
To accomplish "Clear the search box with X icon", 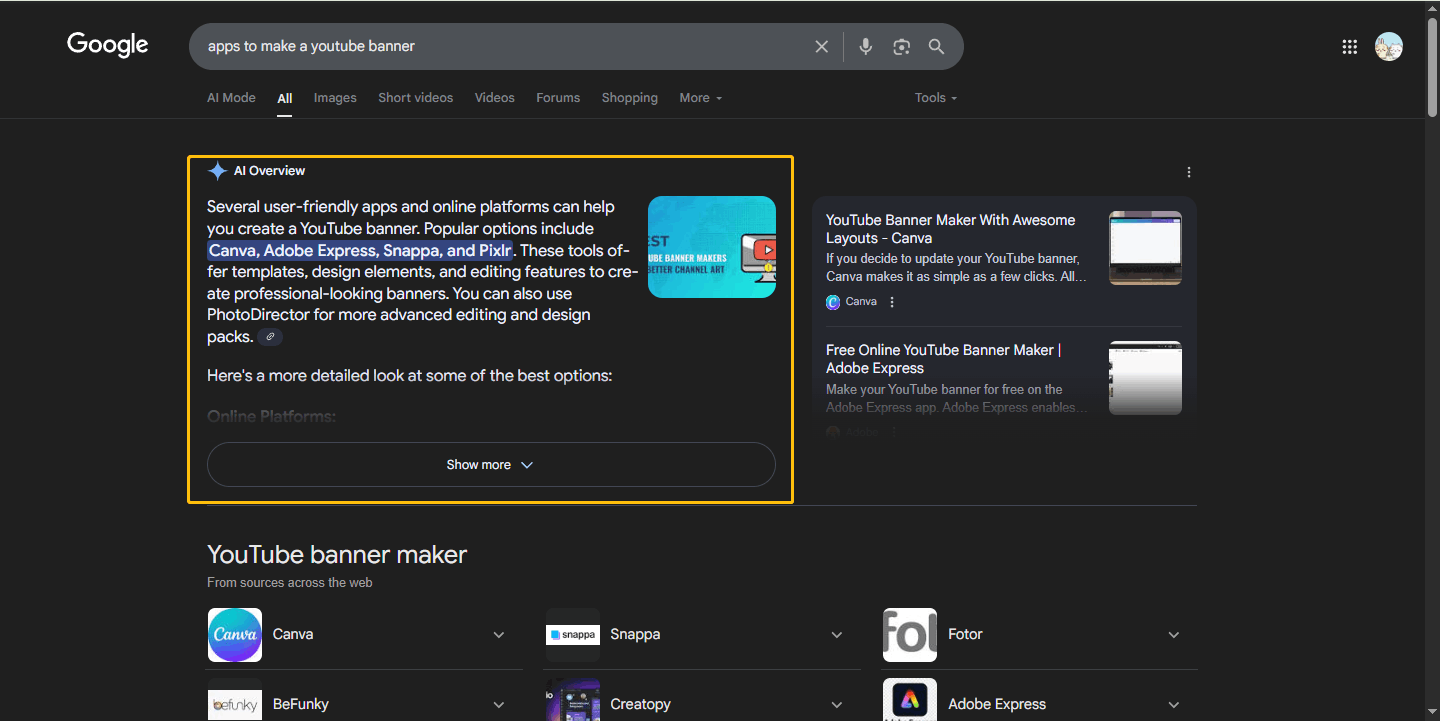I will pos(822,46).
